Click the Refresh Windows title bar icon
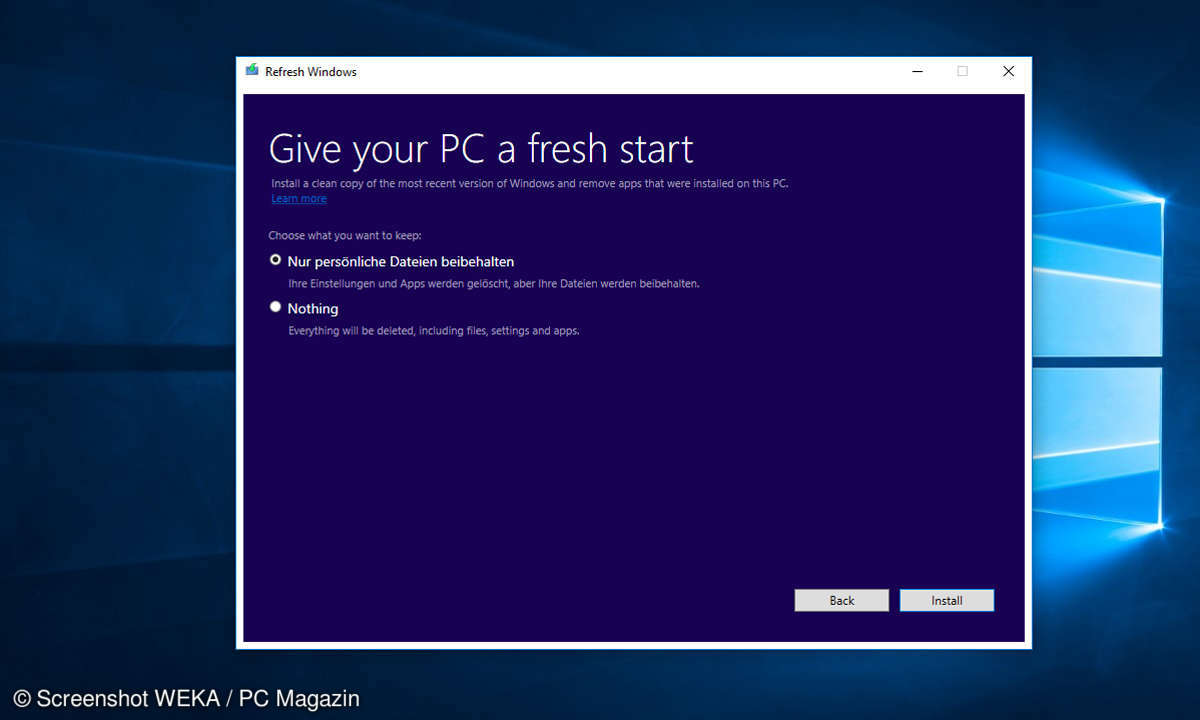1200x720 pixels. (252, 71)
